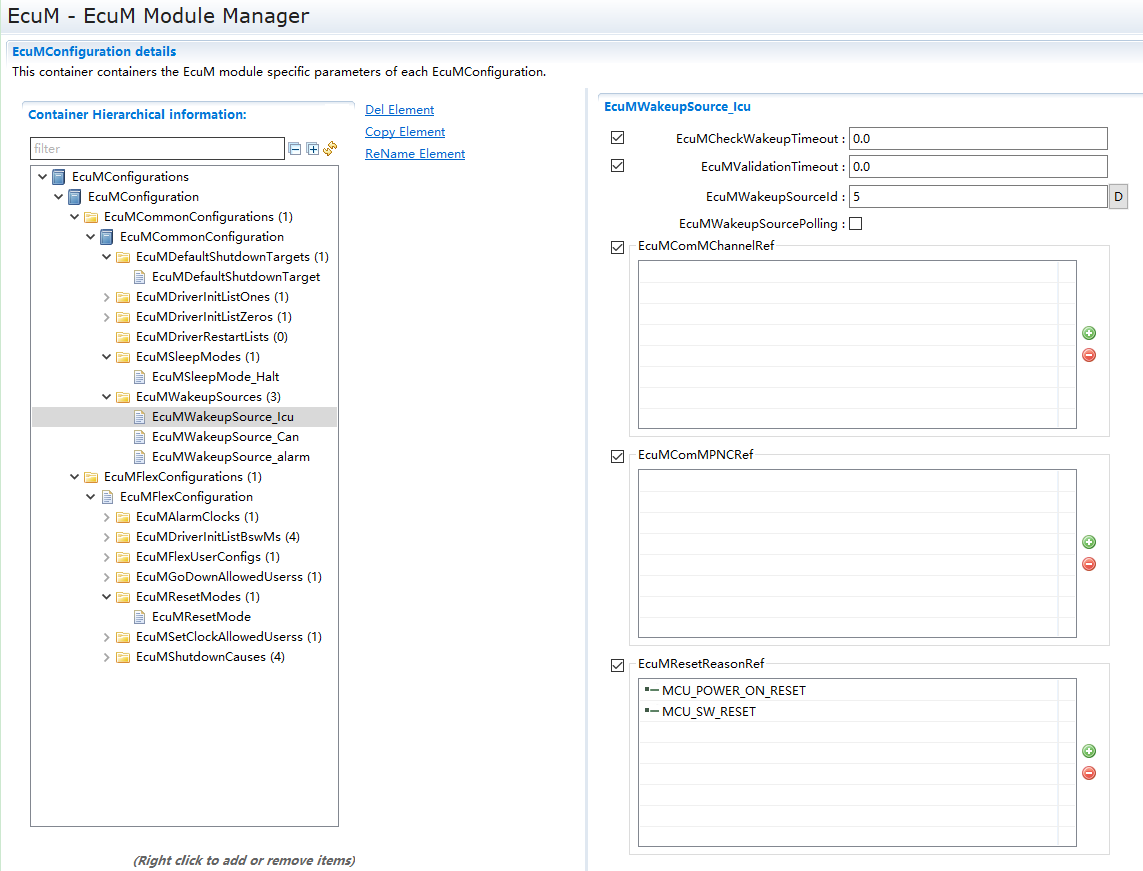
Task: Click the expand all tree icon
Action: click(x=312, y=149)
